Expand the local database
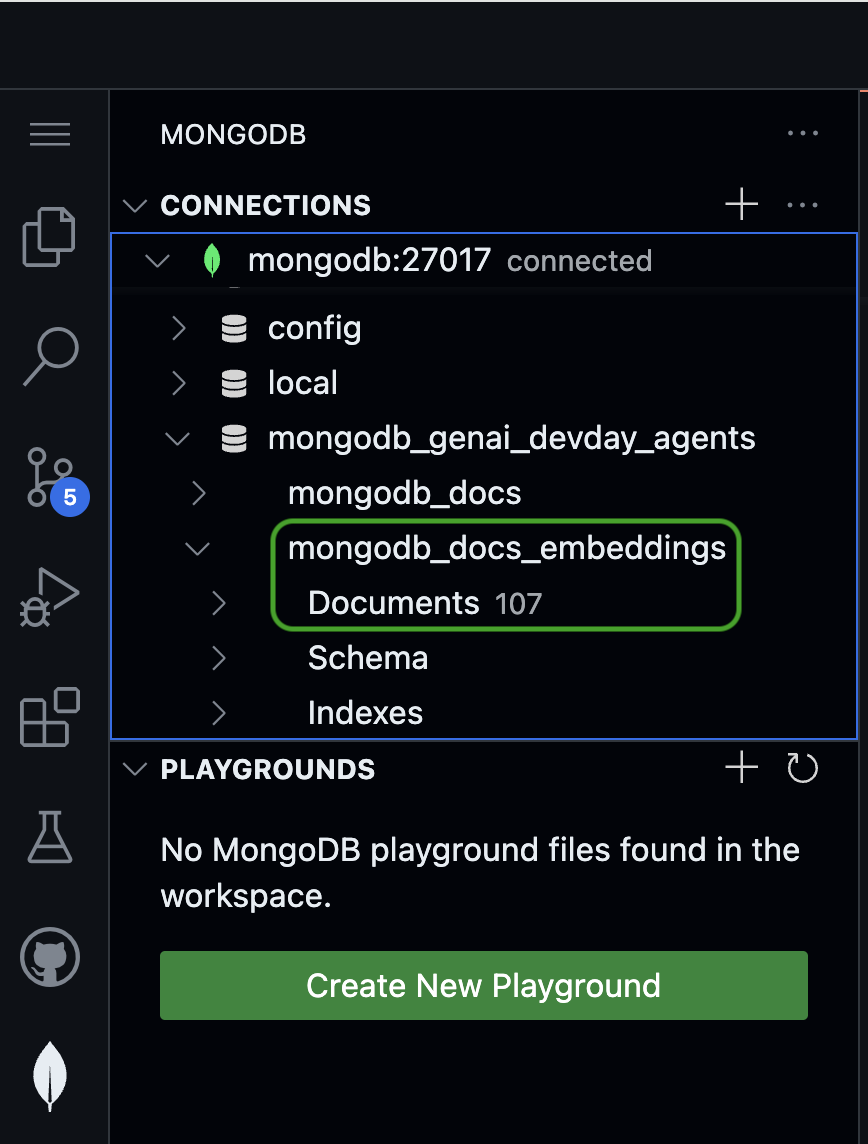 point(179,383)
